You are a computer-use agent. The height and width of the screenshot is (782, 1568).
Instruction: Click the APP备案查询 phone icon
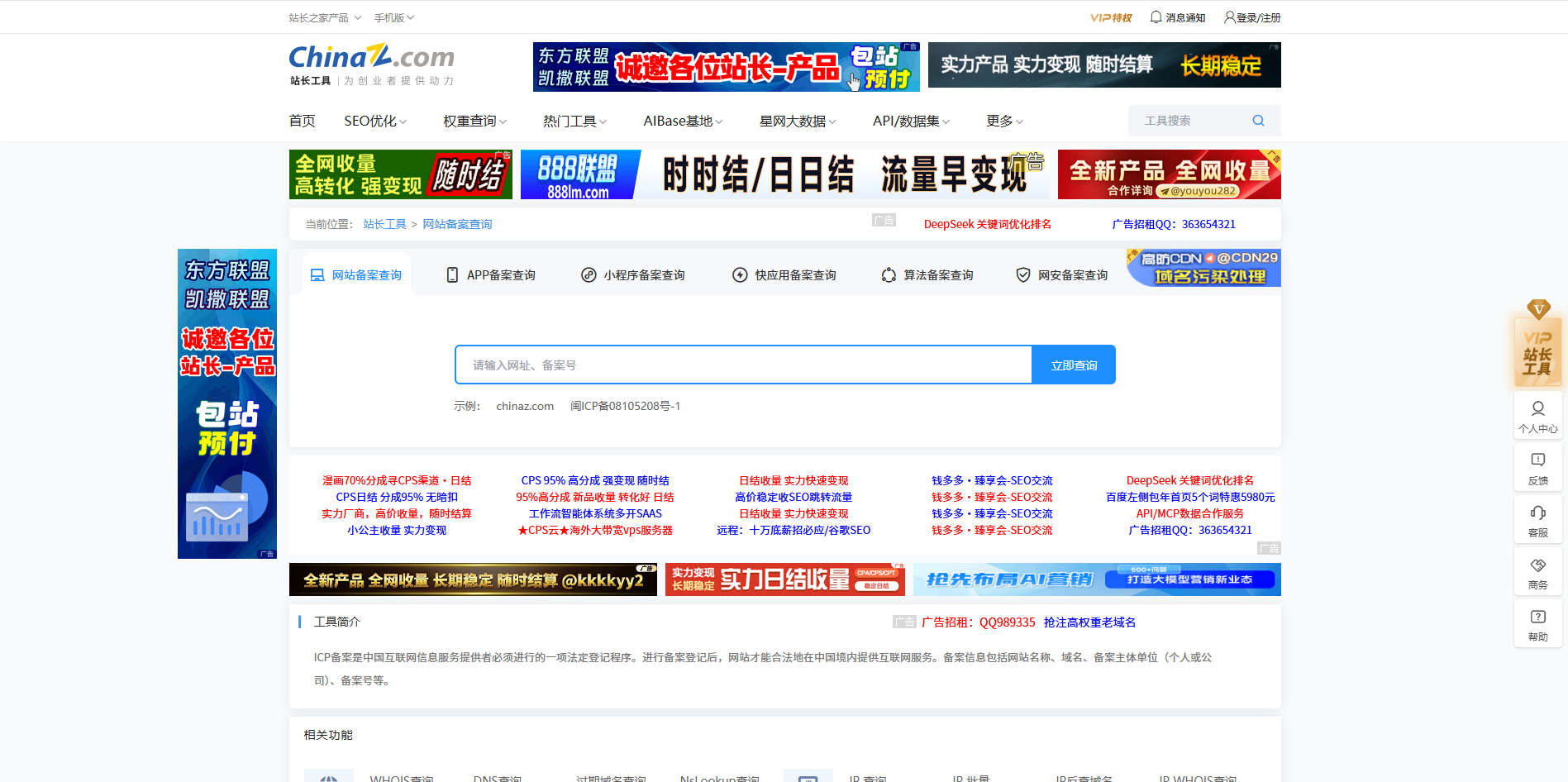[451, 274]
